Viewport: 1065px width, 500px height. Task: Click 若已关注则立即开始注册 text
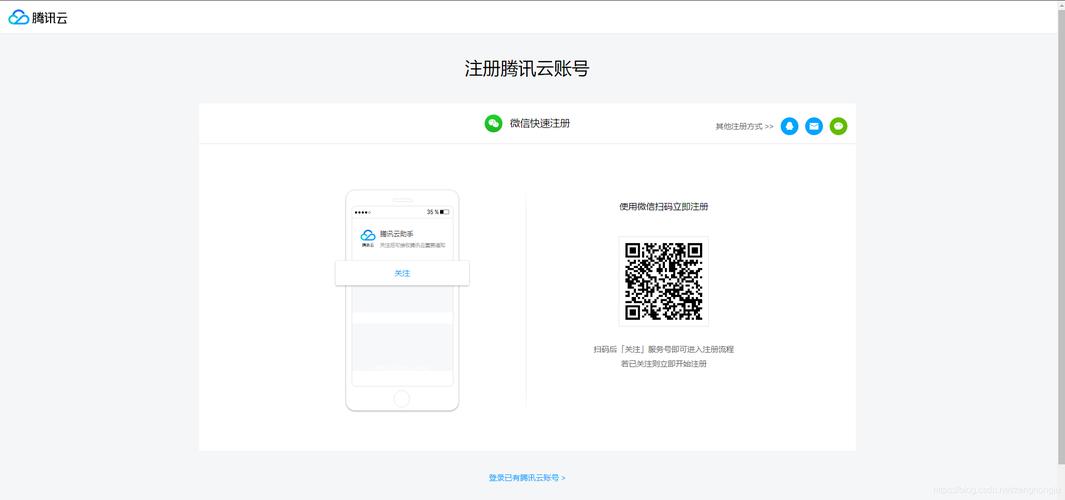click(664, 364)
